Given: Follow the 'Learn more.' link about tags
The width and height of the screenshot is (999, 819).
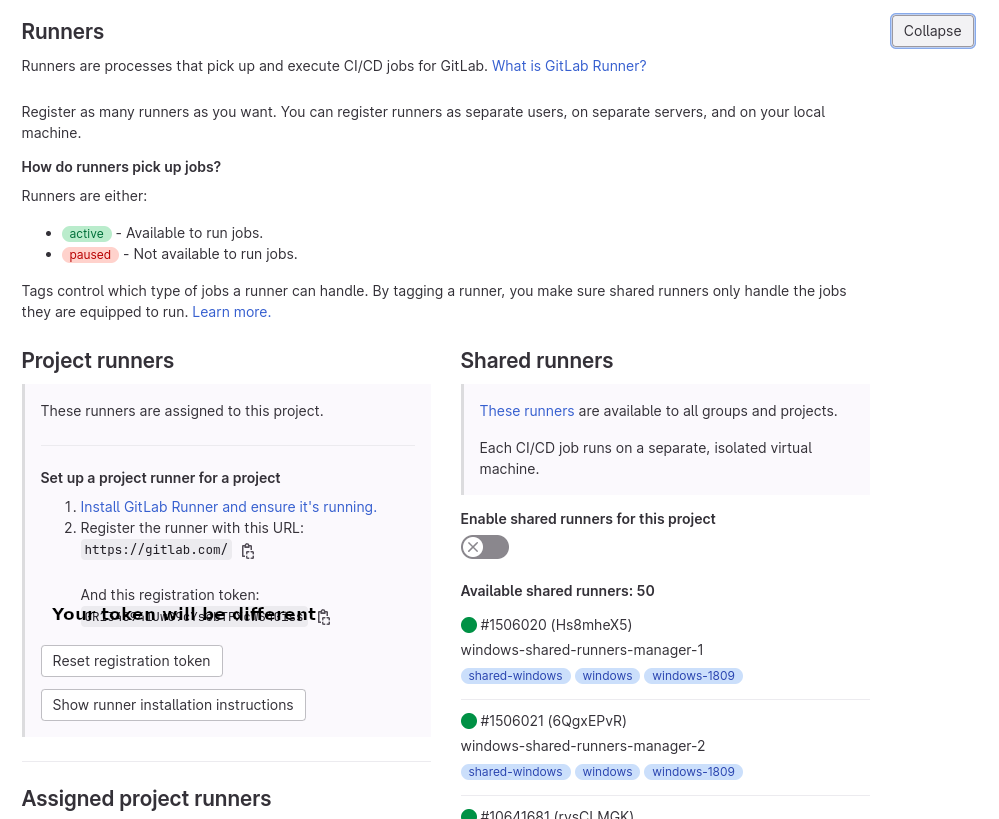Looking at the screenshot, I should pyautogui.click(x=231, y=312).
